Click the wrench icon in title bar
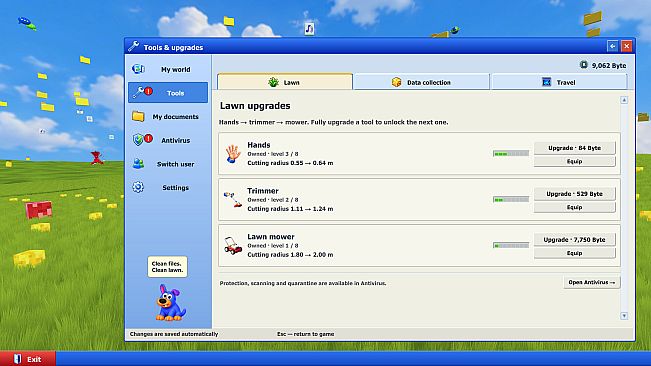 [x=134, y=46]
